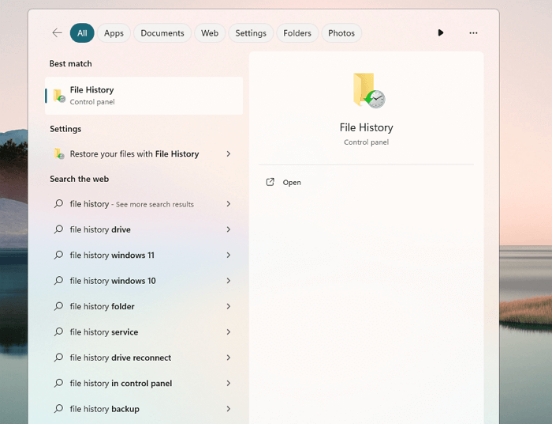Click the icon beside Restore your files

pos(59,154)
